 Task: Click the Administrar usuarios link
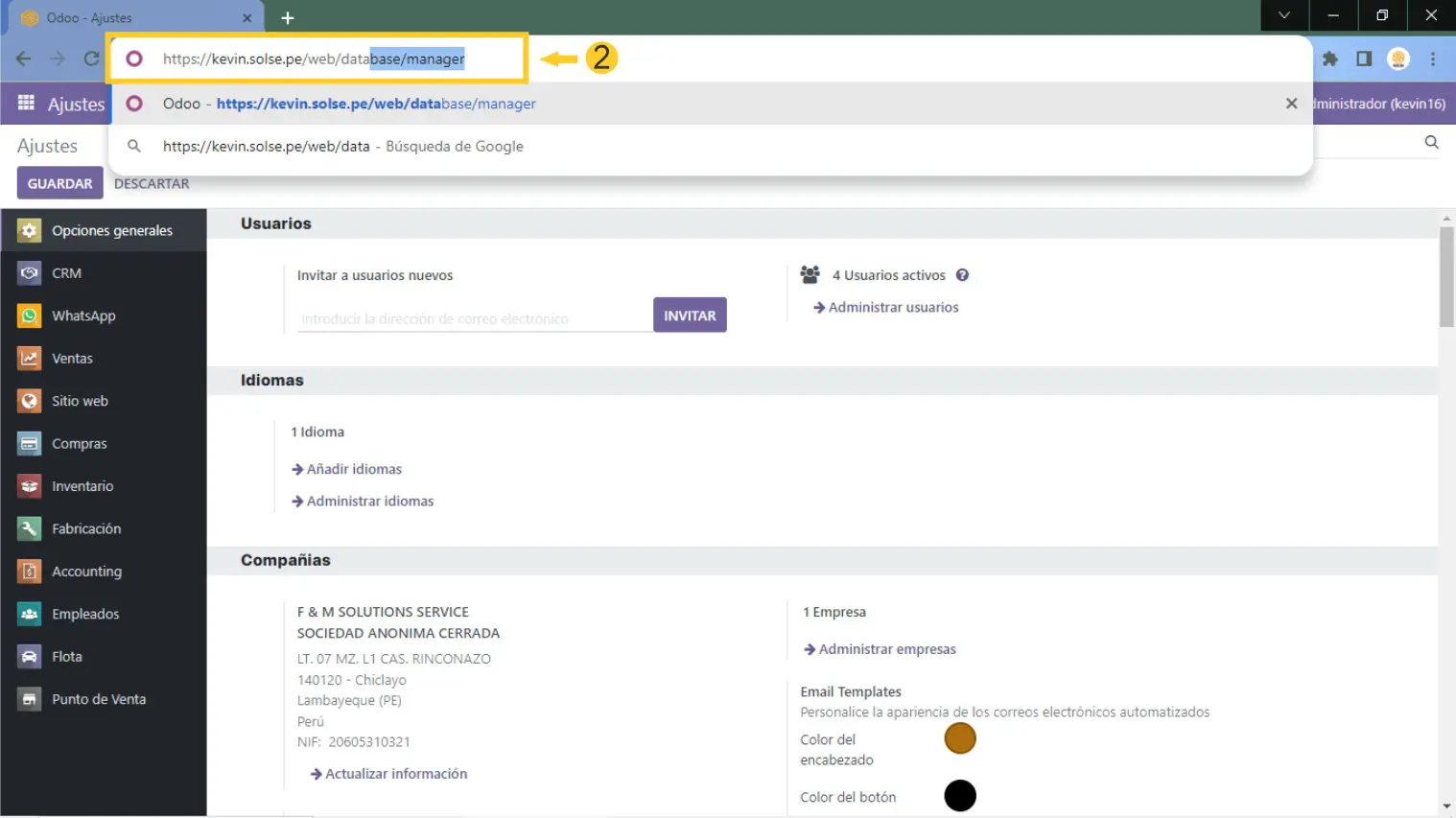click(x=892, y=308)
